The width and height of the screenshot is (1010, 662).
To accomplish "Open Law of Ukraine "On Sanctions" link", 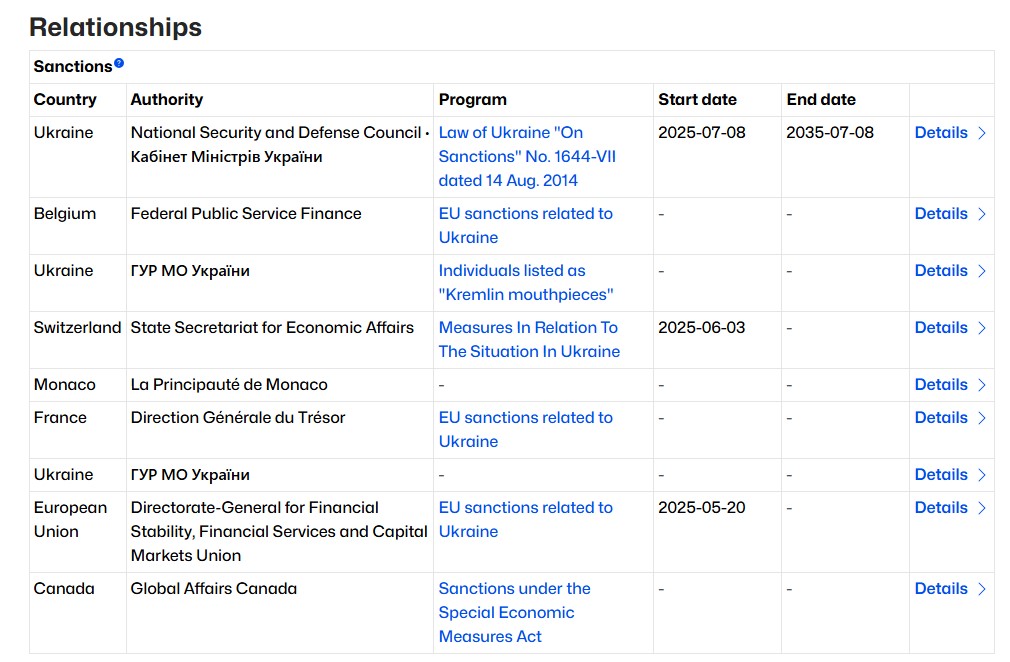I will pos(527,156).
